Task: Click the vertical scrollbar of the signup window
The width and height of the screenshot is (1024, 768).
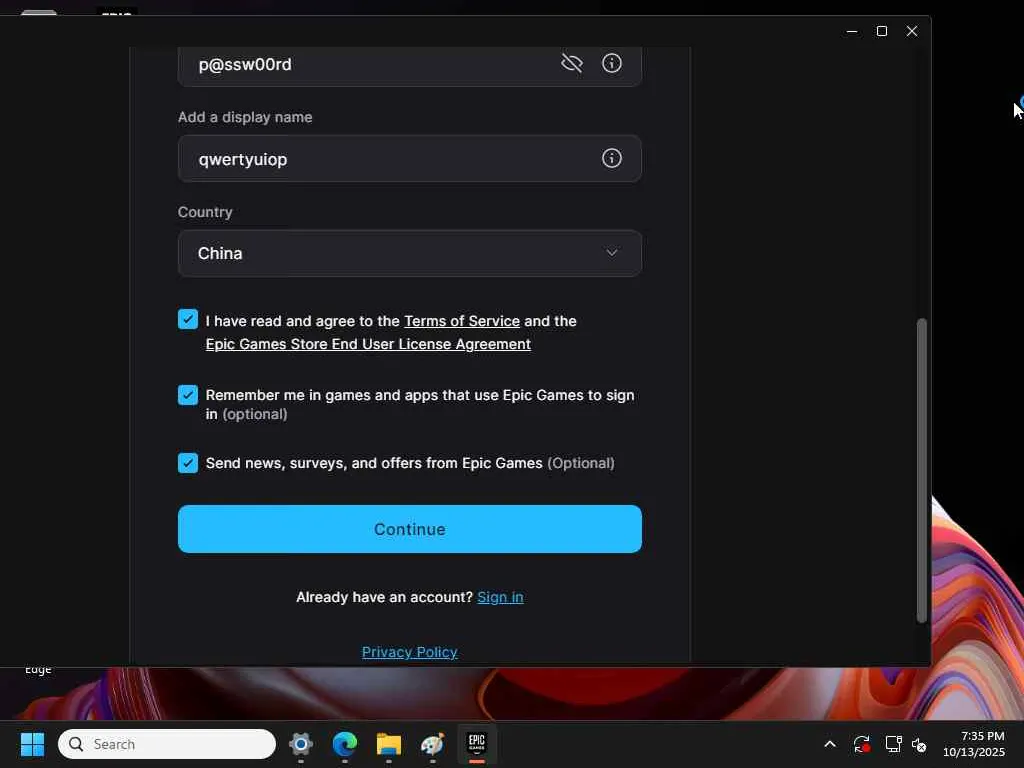Action: [921, 470]
